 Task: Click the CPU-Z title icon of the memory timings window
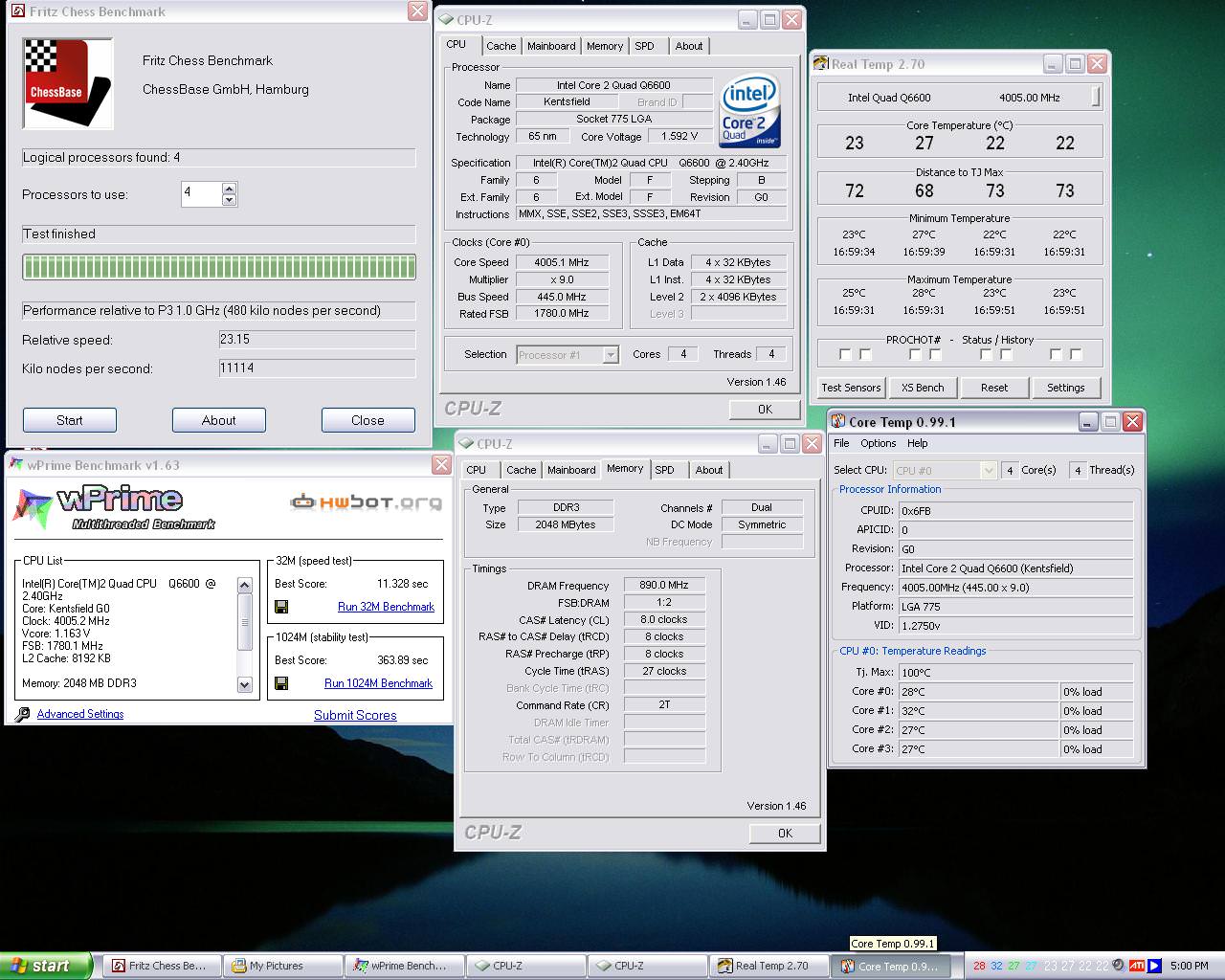[x=466, y=443]
